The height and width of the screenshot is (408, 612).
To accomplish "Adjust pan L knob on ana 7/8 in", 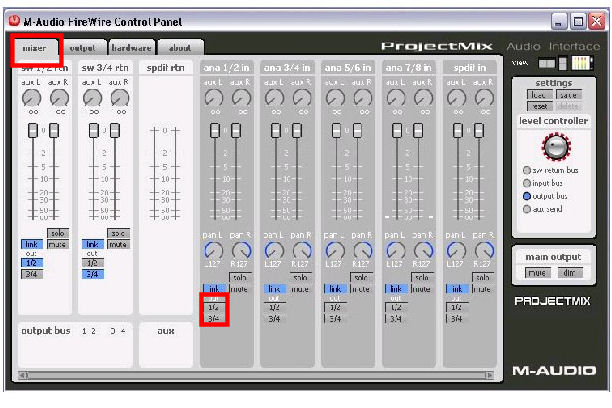I will tap(392, 251).
